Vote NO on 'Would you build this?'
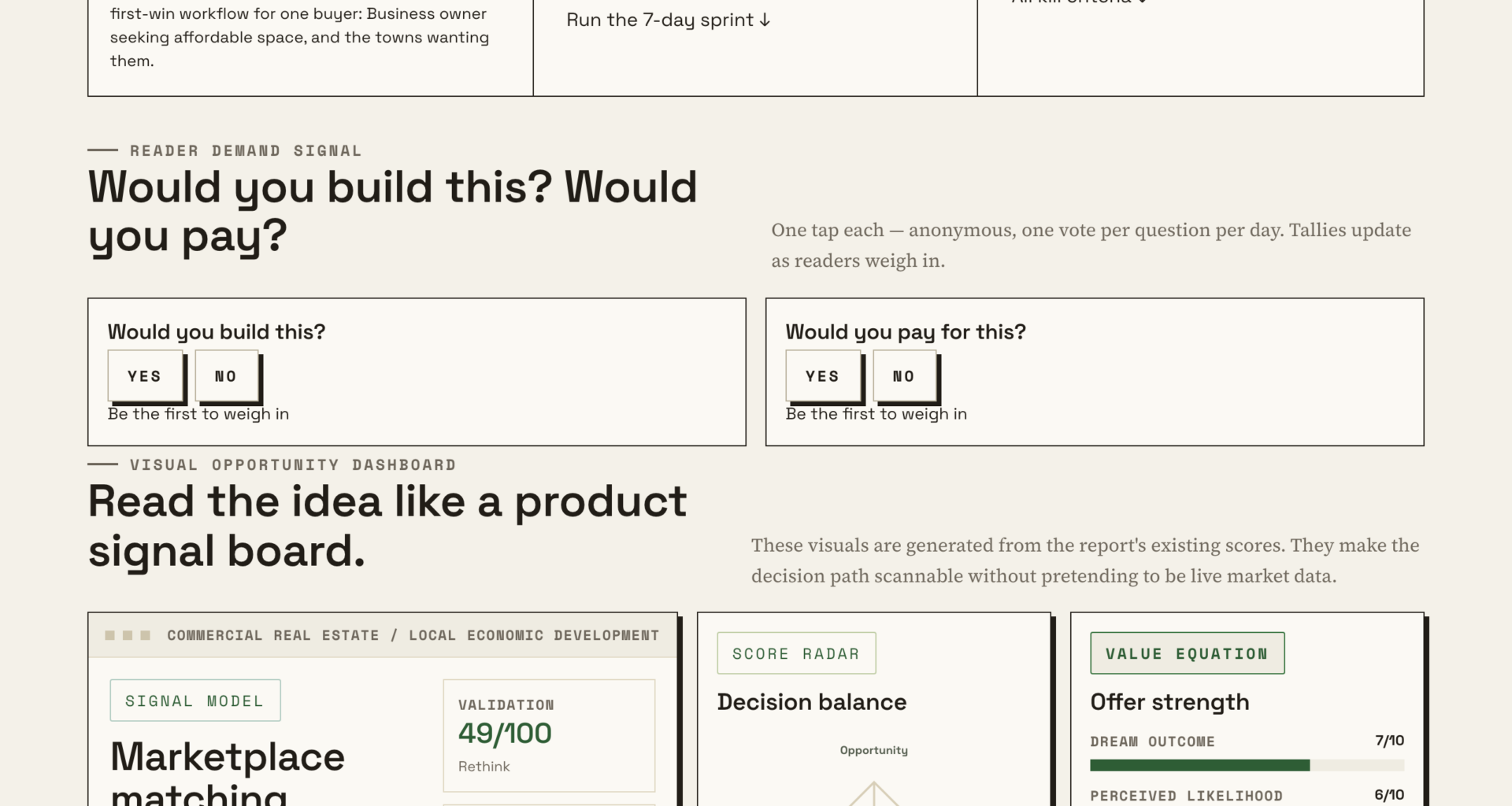Viewport: 1512px width, 806px height. (x=227, y=376)
